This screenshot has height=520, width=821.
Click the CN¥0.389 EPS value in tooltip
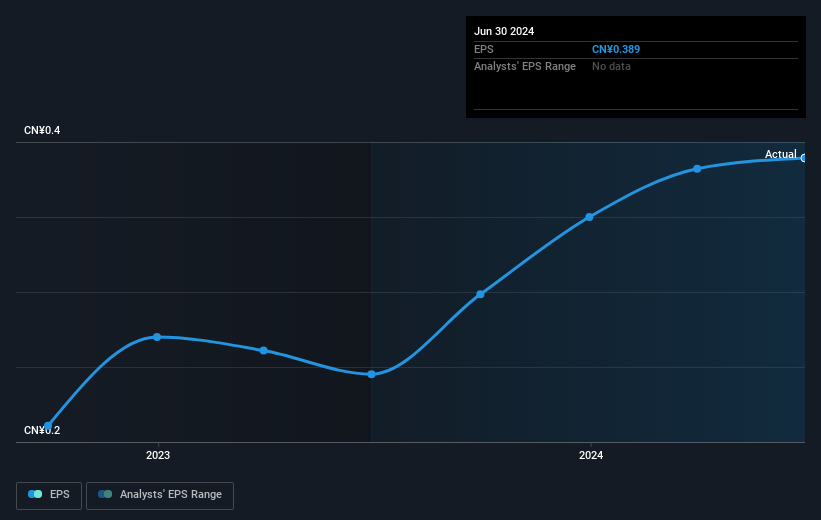pyautogui.click(x=616, y=49)
